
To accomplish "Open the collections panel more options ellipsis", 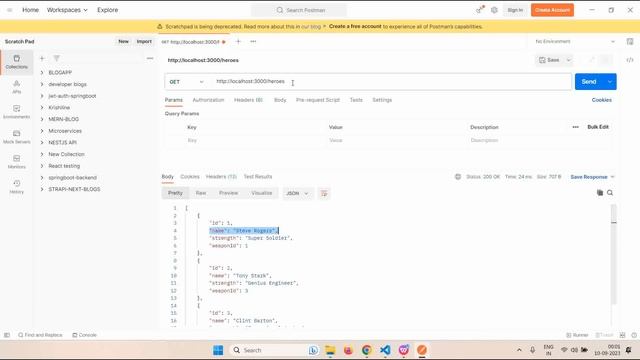I will pyautogui.click(x=150, y=58).
